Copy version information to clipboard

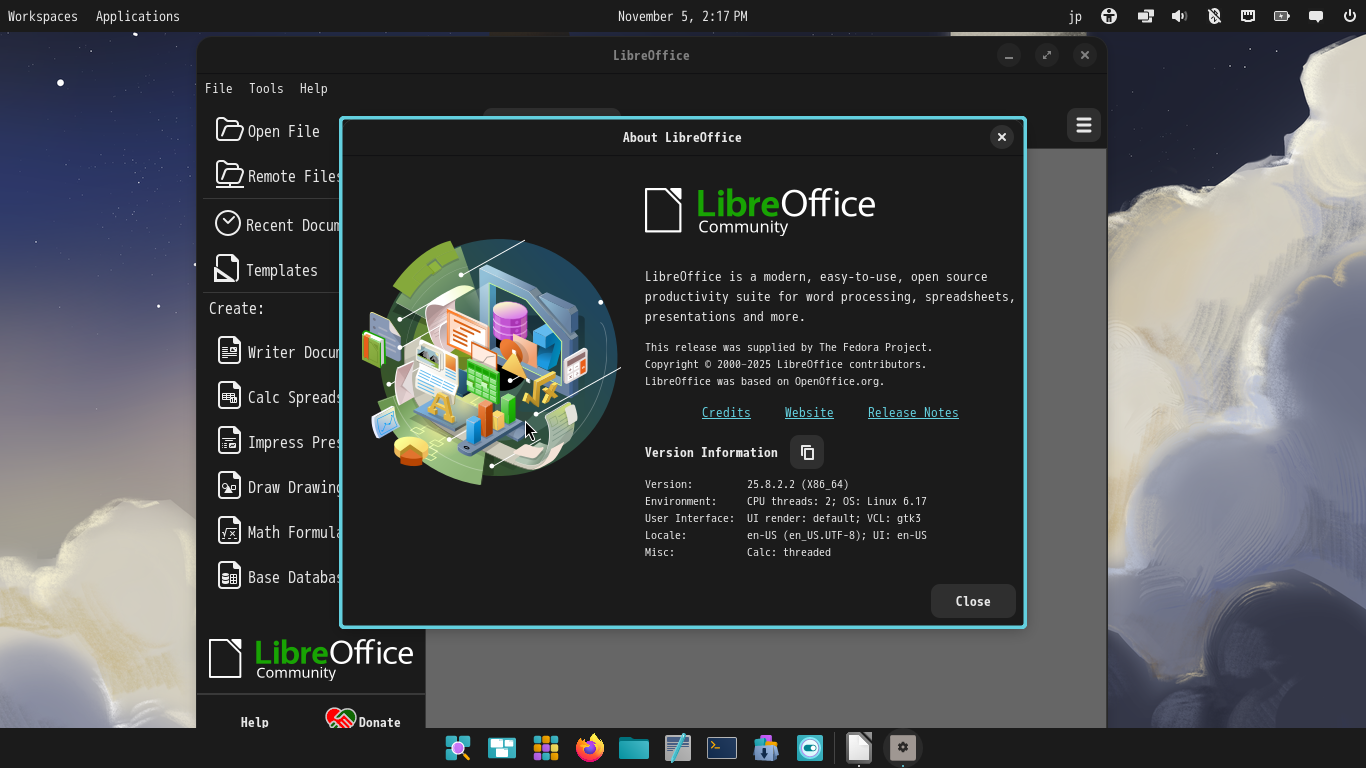[x=807, y=453]
